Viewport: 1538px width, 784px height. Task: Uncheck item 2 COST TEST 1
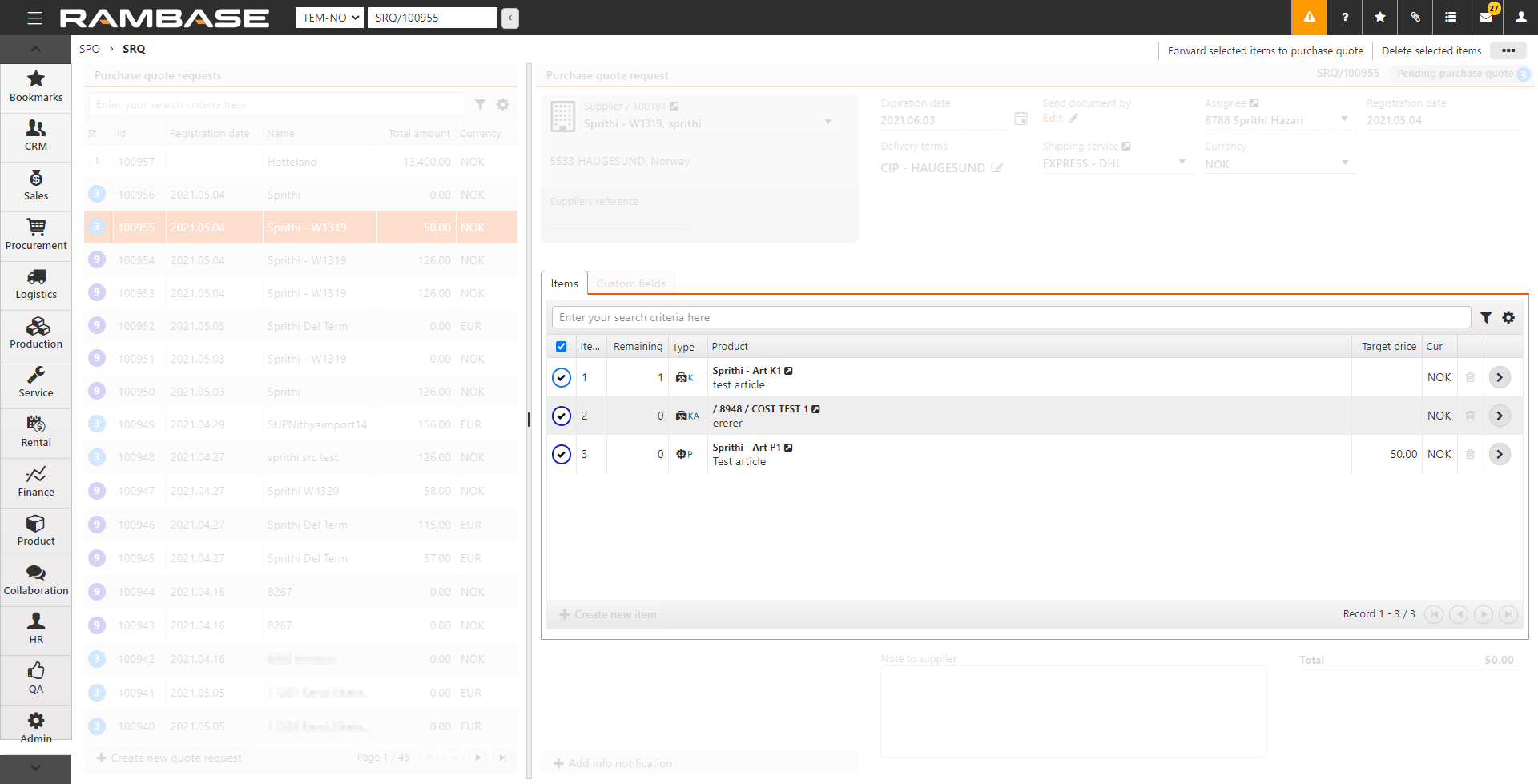(562, 416)
